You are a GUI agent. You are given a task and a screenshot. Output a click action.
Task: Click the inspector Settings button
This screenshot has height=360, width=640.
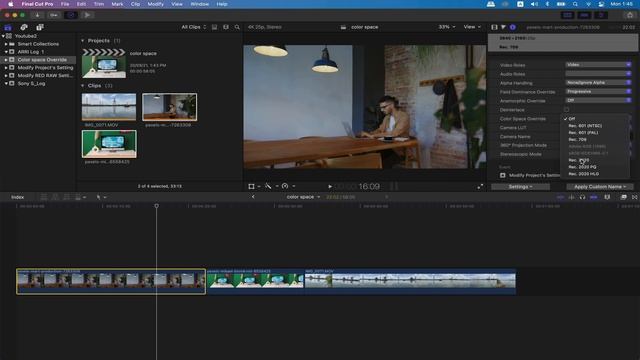(520, 187)
